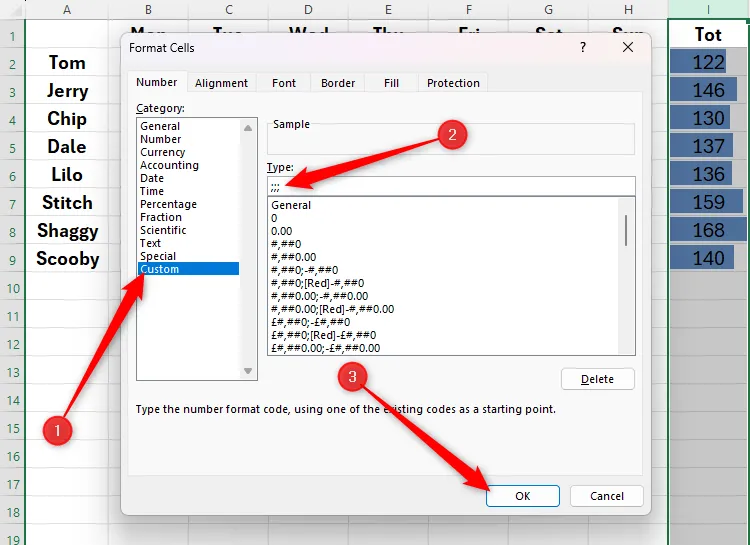Choose General in the Type list

(291, 205)
